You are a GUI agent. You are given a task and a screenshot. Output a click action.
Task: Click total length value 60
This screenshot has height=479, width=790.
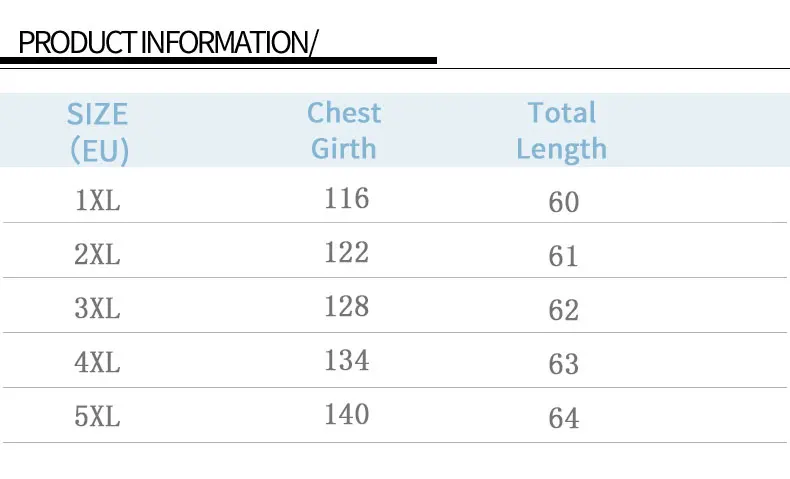pos(564,202)
